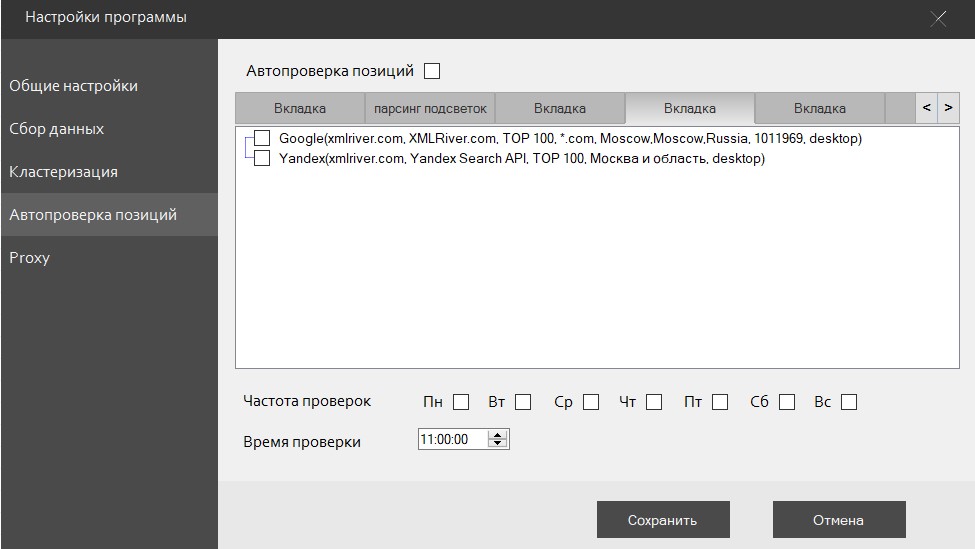Open the Сбор данных section

109,129
